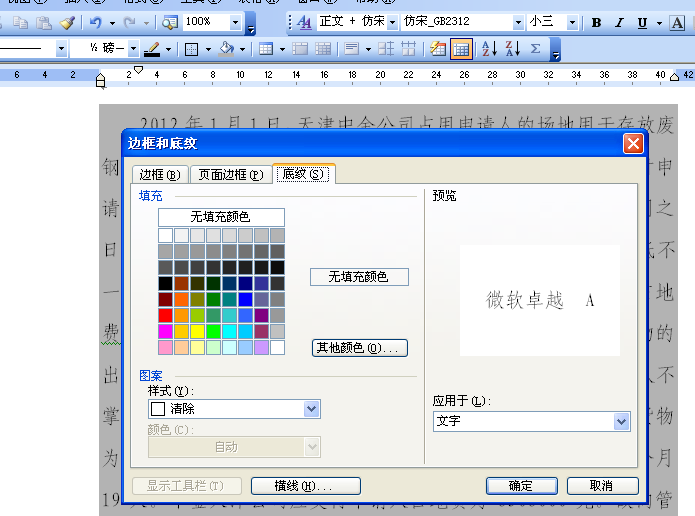
Task: Click Distribute Columns Evenly icon
Action: point(409,49)
